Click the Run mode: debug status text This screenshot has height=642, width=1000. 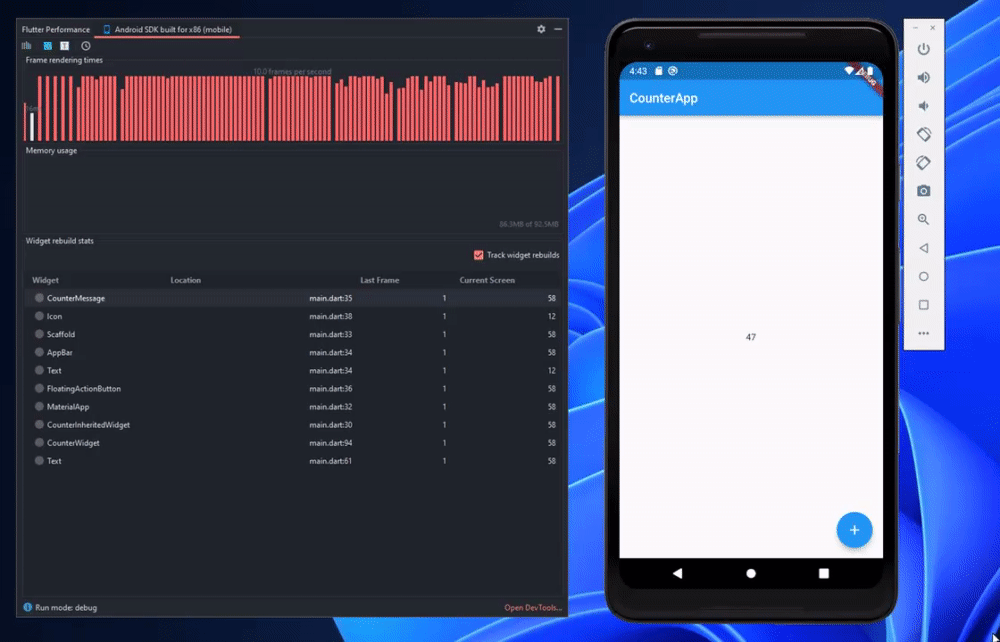(66, 608)
